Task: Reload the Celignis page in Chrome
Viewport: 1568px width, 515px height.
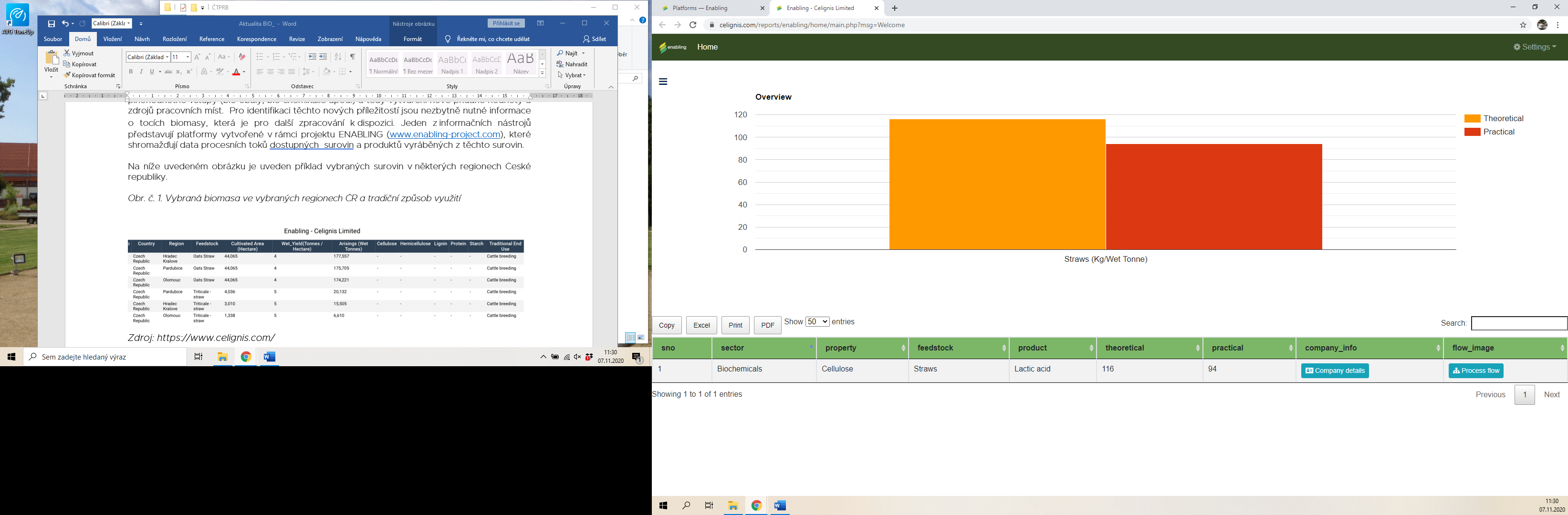Action: pos(693,25)
